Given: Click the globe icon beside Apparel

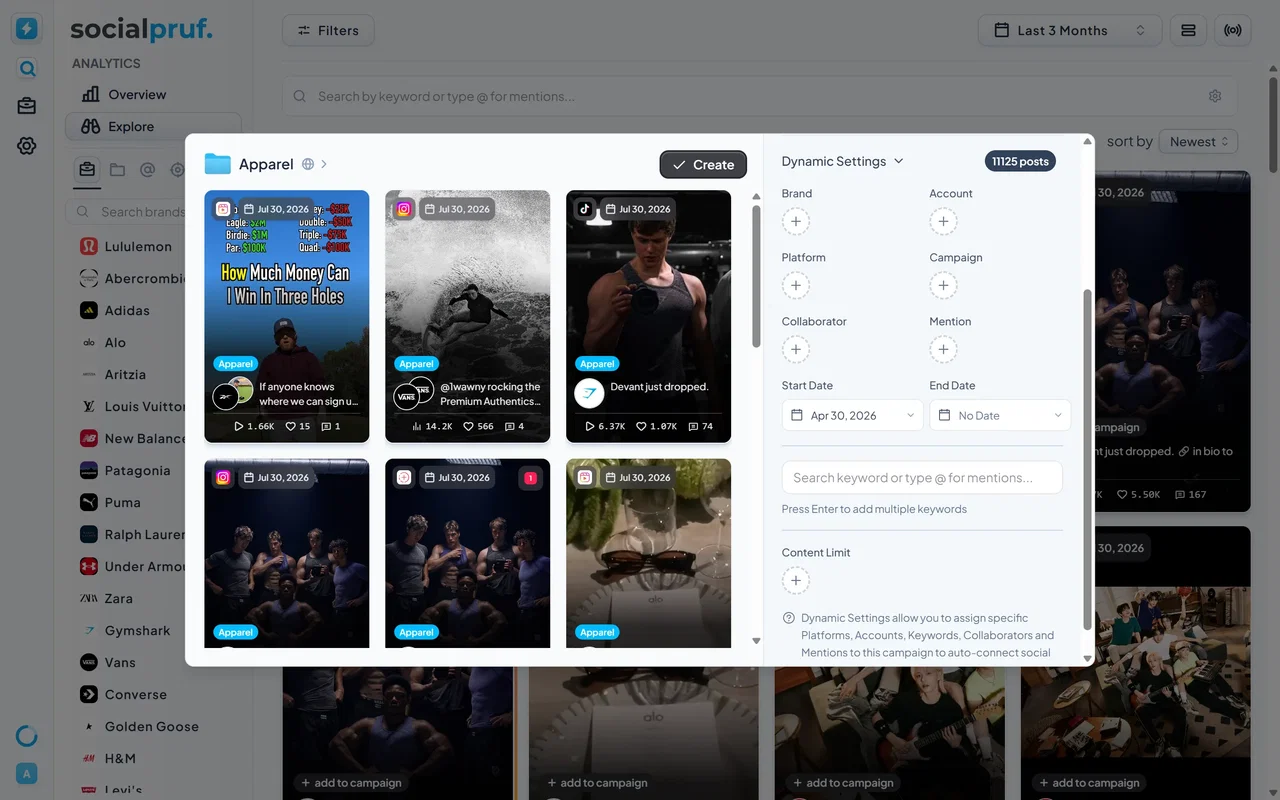Looking at the screenshot, I should [308, 164].
